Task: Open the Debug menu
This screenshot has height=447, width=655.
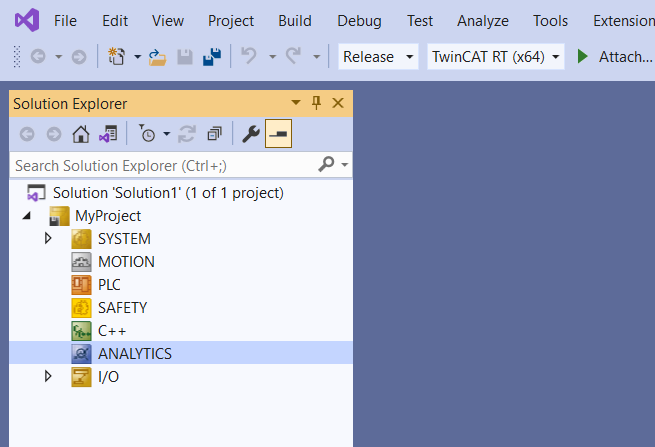Action: [x=359, y=20]
